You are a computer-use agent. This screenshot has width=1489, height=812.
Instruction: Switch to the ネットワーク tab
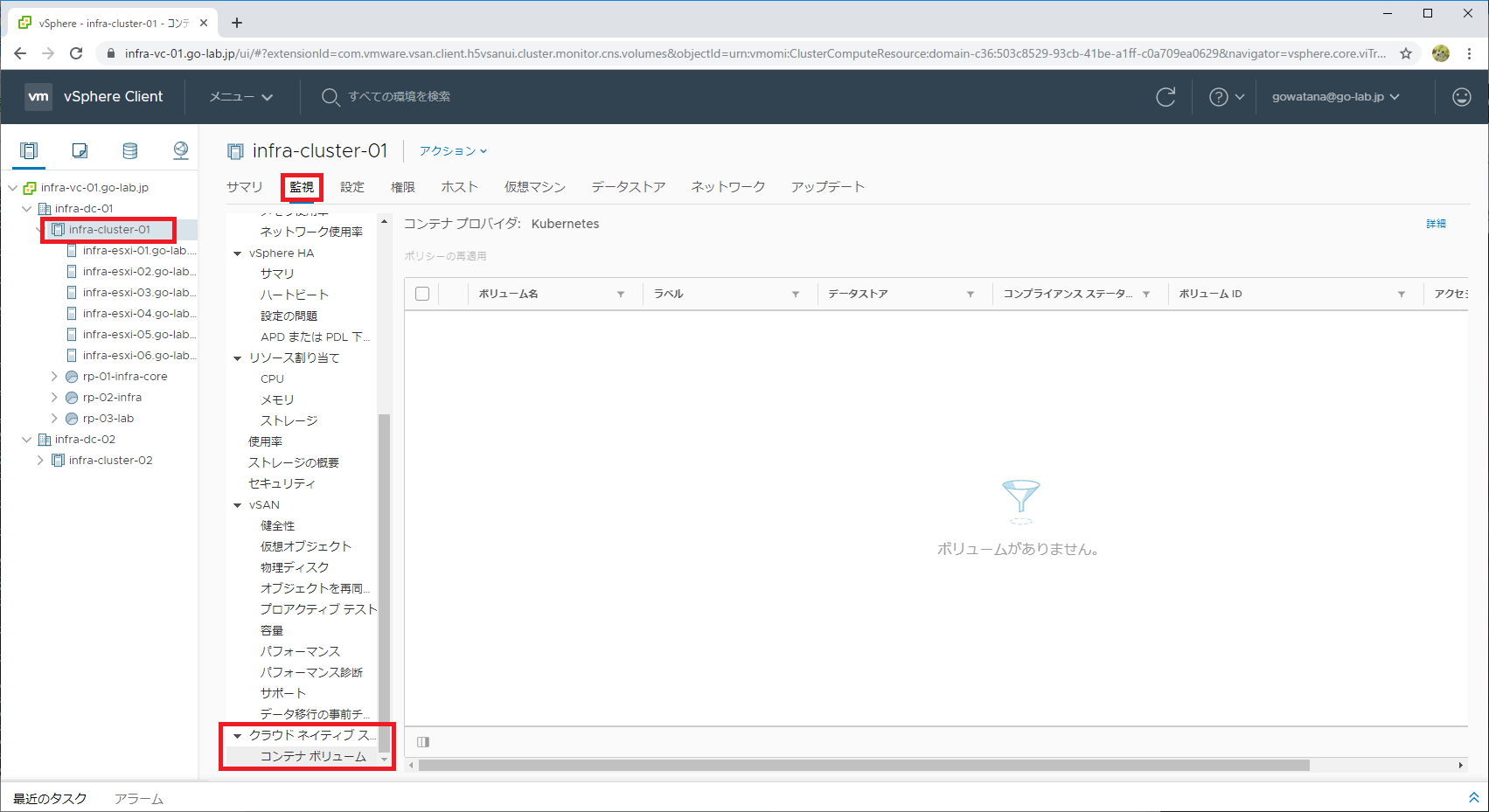(728, 187)
